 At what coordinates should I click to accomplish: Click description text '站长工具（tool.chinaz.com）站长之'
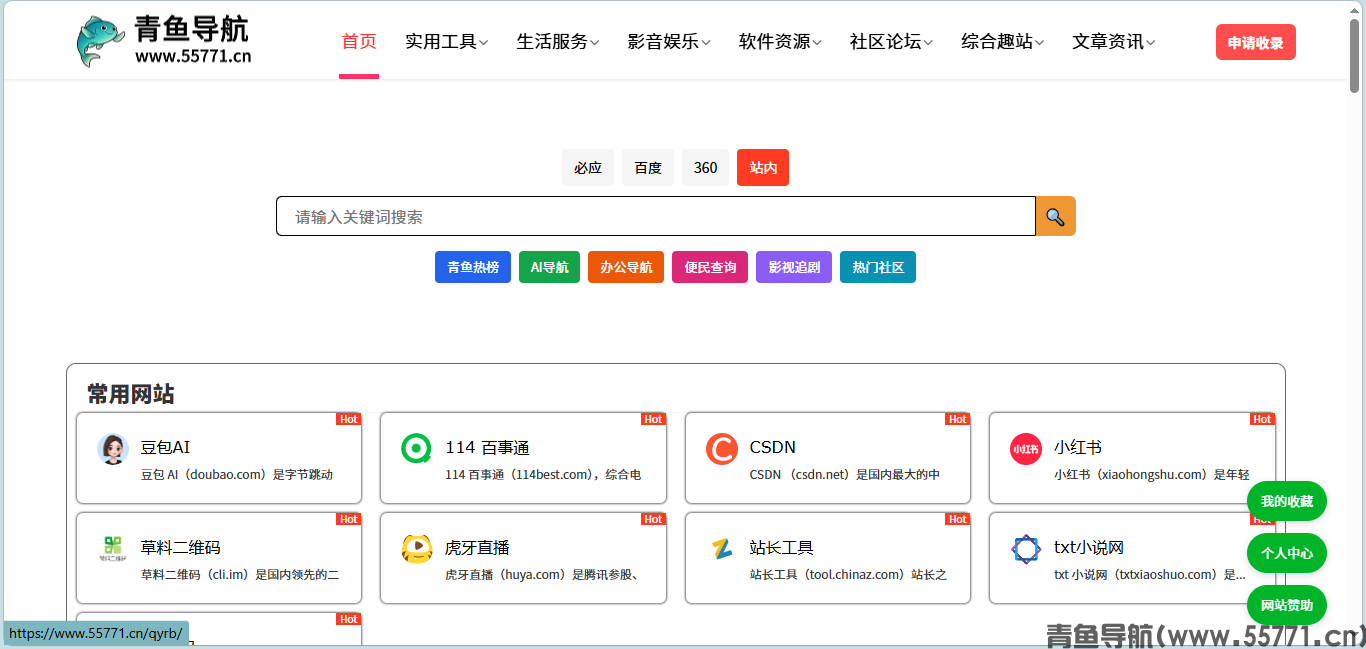click(848, 575)
